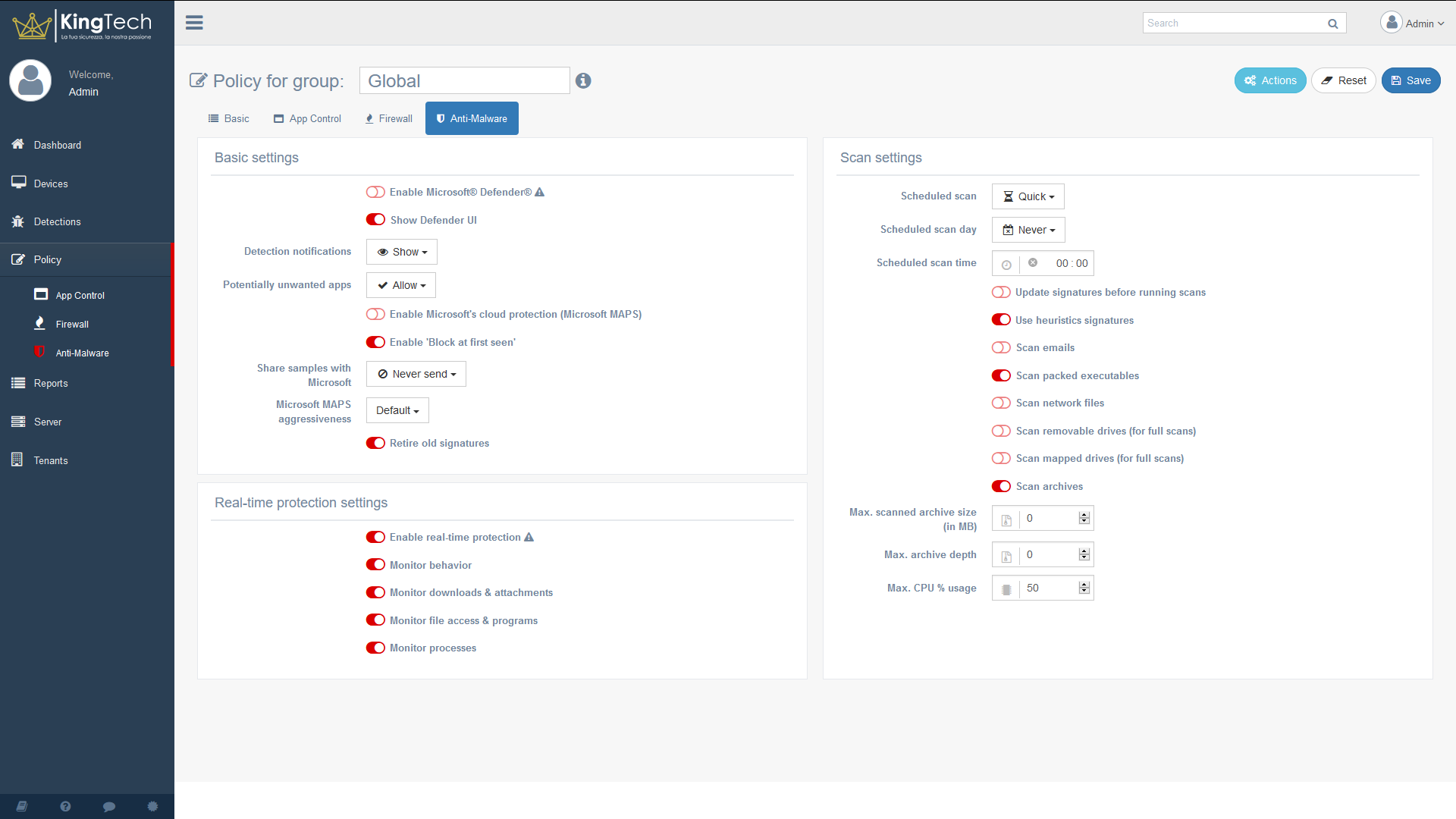Select the Anti-Malware tab
The width and height of the screenshot is (1456, 819).
click(x=472, y=118)
